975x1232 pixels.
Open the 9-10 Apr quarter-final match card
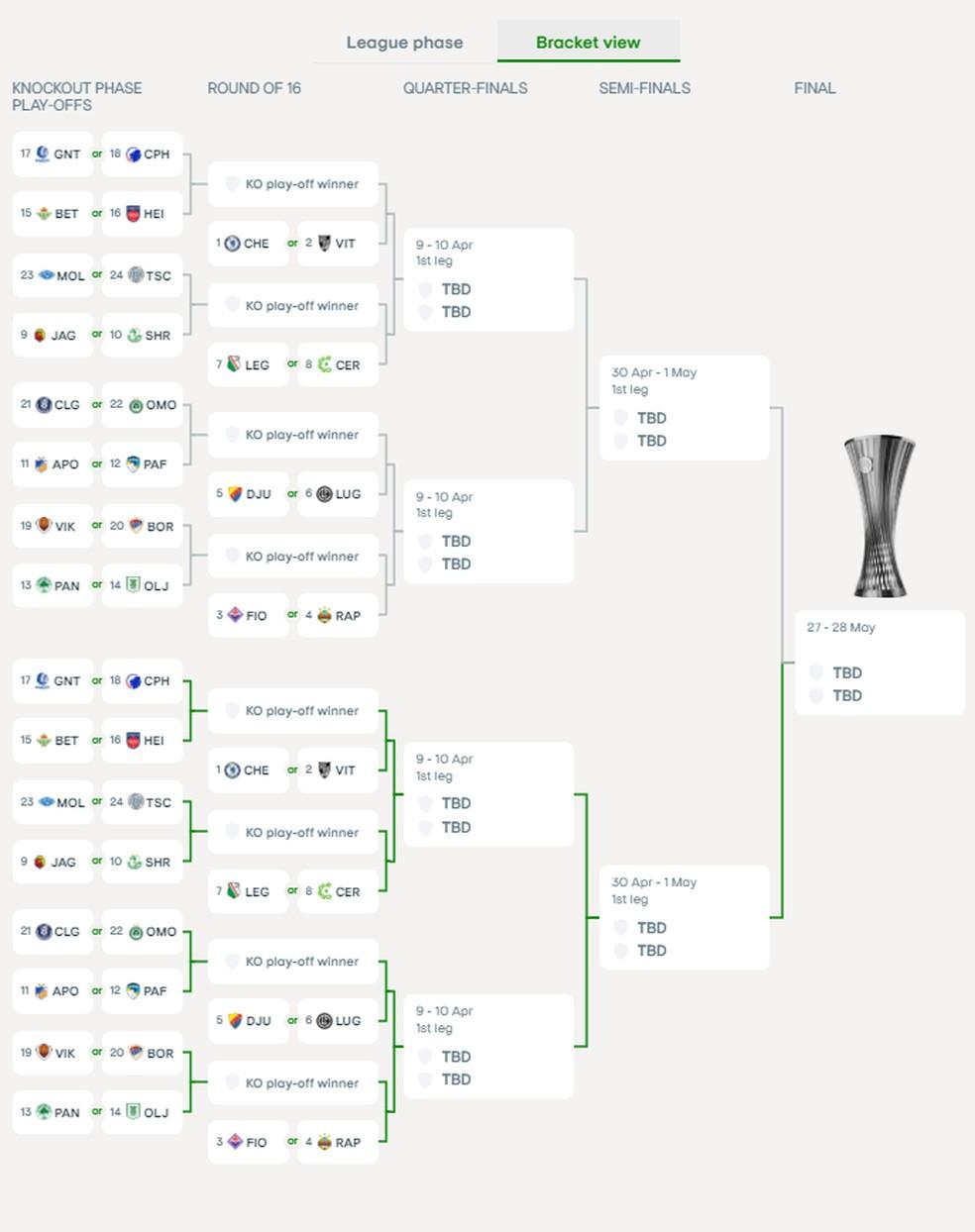(487, 277)
